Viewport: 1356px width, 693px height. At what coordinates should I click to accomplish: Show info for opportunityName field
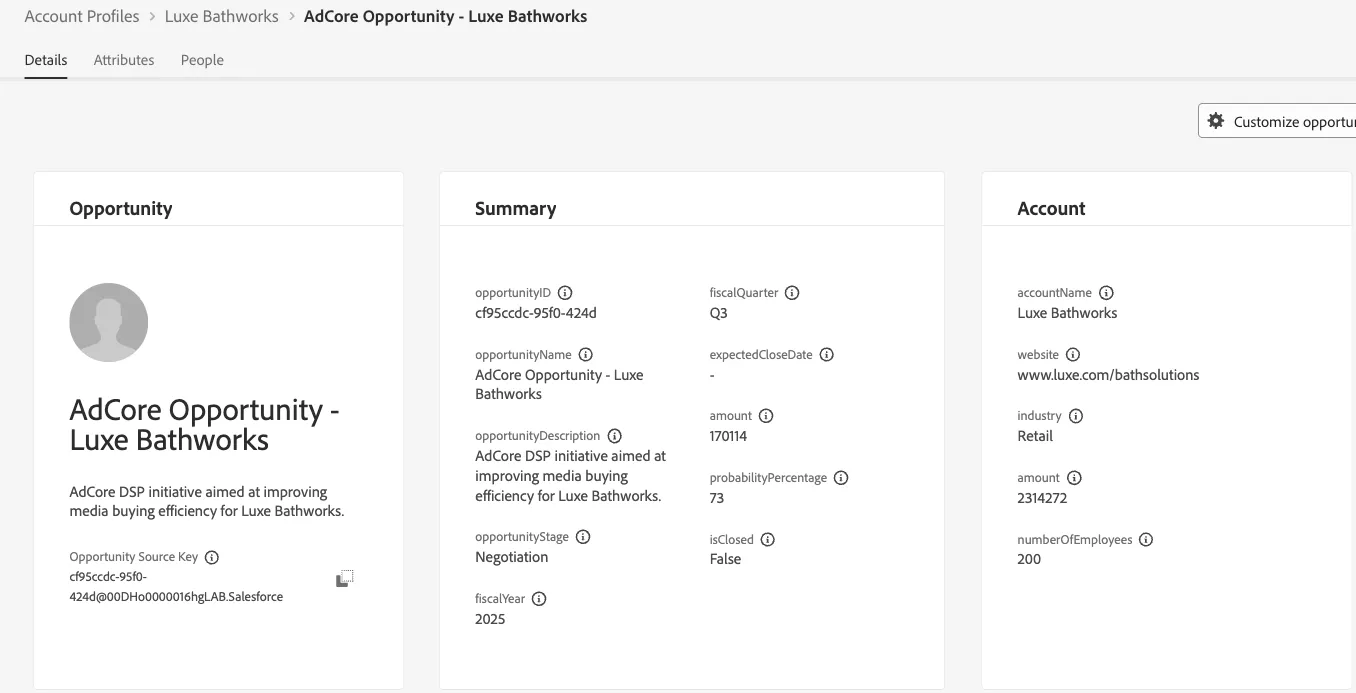586,355
